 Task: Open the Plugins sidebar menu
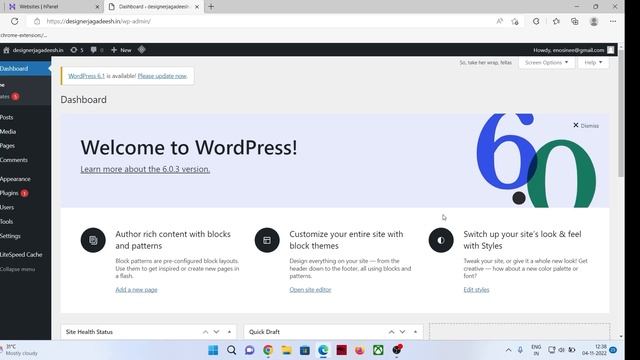coord(25,193)
